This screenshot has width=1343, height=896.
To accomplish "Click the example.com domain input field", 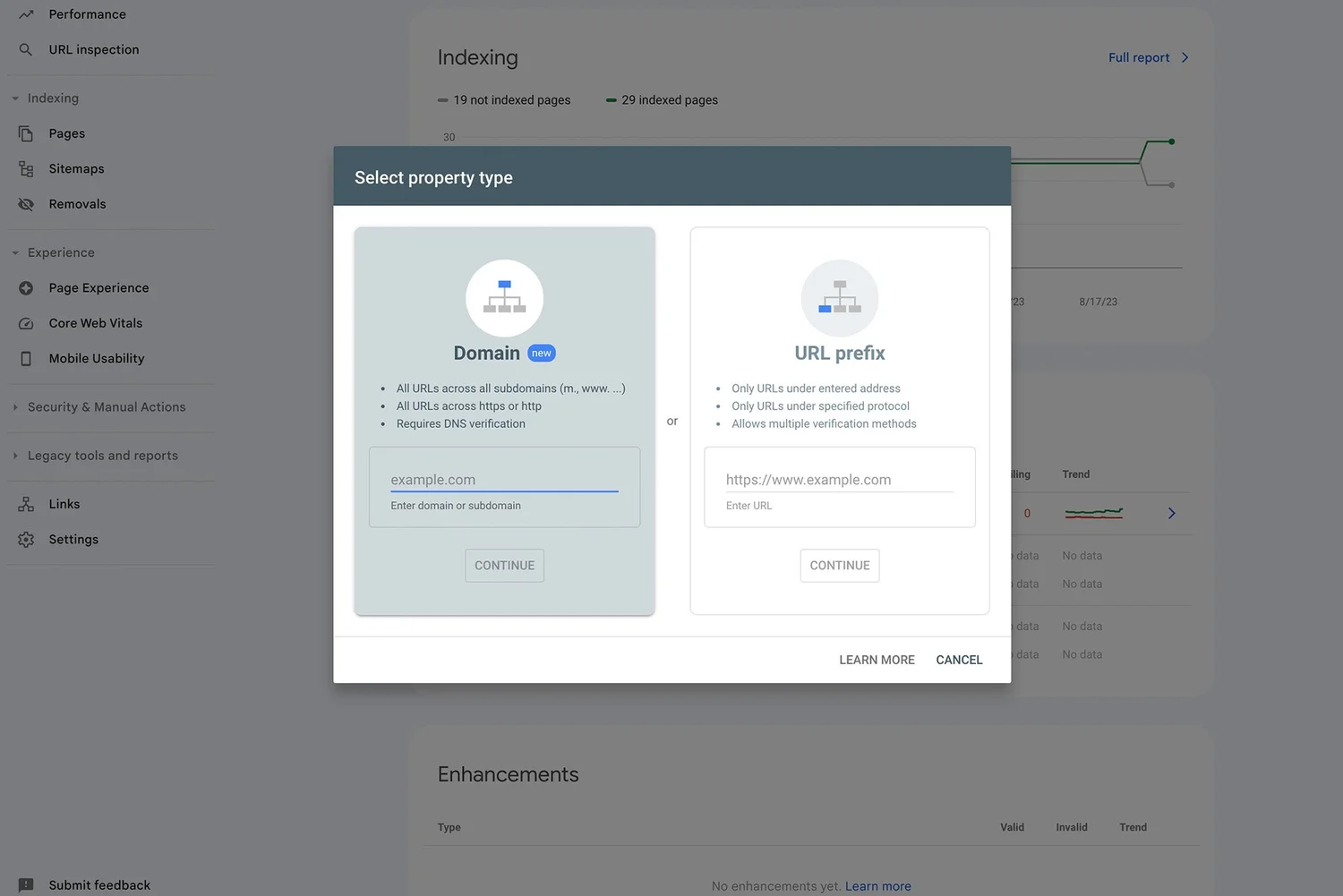I will coord(504,480).
